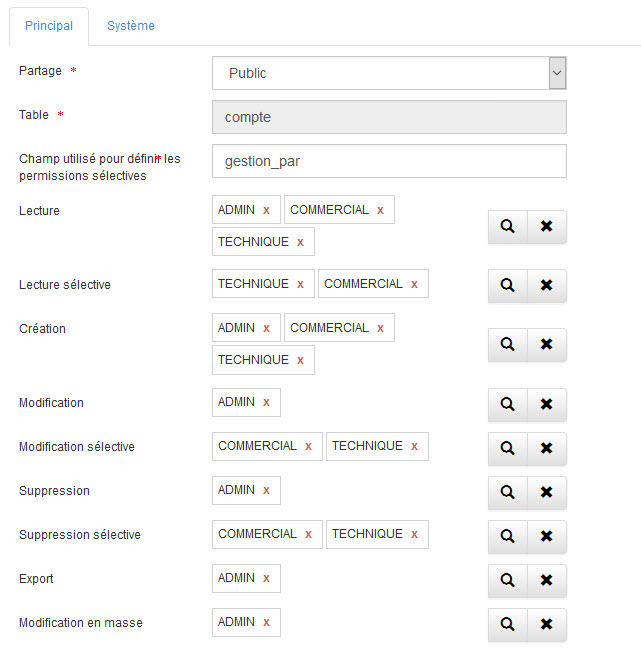
Task: Remove TECHNIQUE from Suppression sélective
Action: [414, 534]
